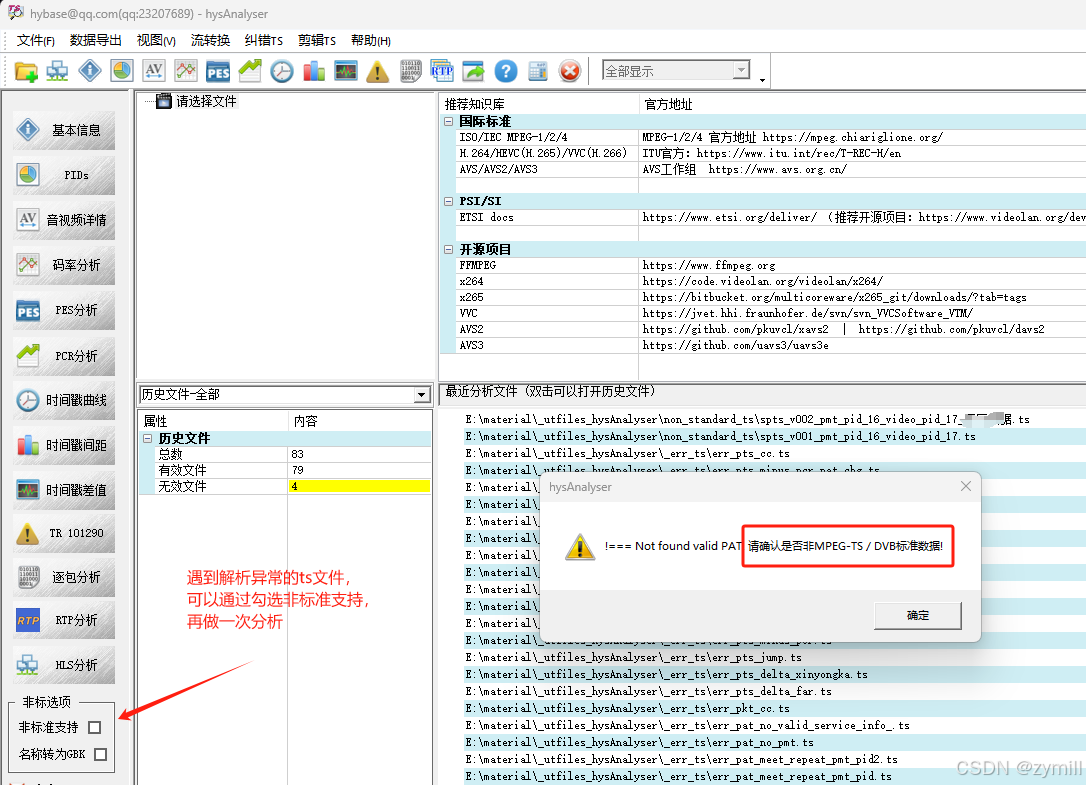Click the red X stop toolbar icon

click(569, 71)
